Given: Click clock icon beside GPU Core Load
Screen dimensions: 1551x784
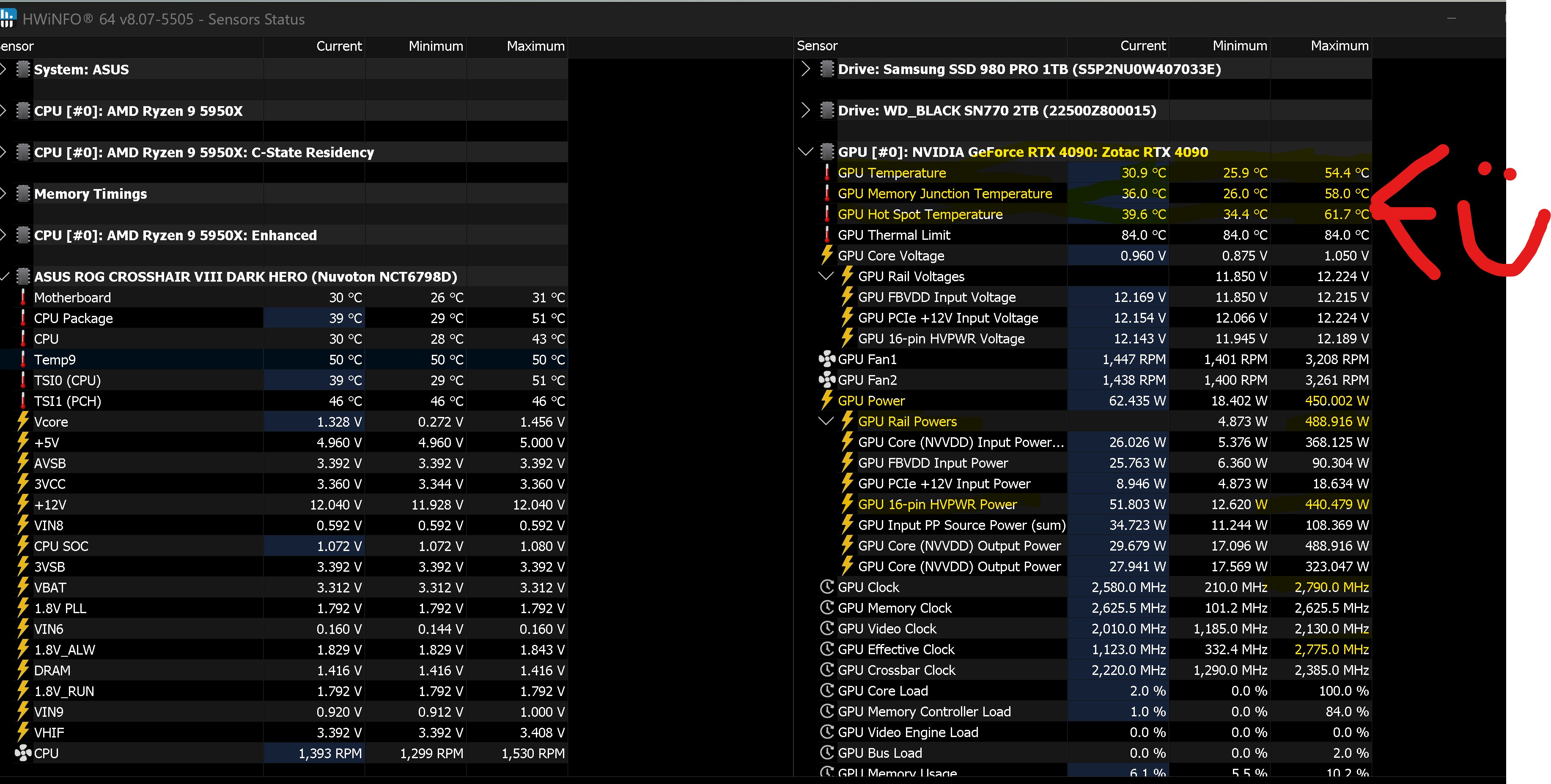Looking at the screenshot, I should point(827,691).
